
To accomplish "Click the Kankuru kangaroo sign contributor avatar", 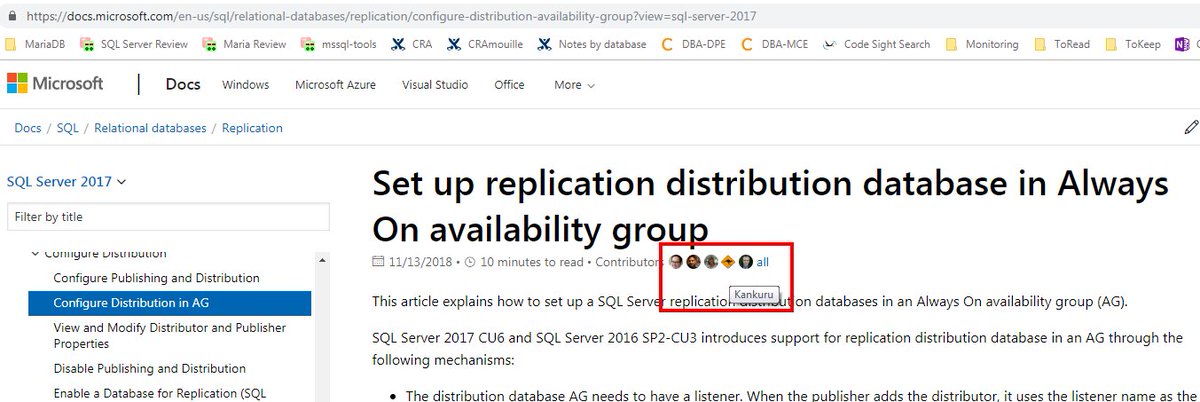I will pos(727,262).
